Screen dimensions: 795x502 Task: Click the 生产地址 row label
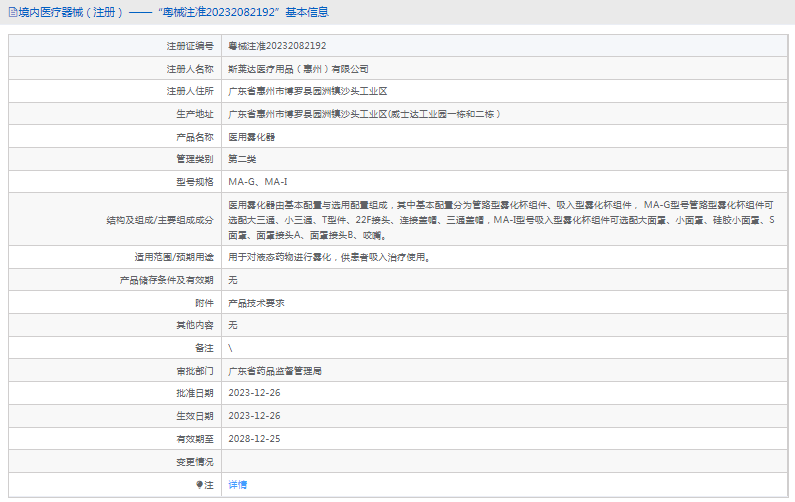coord(195,114)
